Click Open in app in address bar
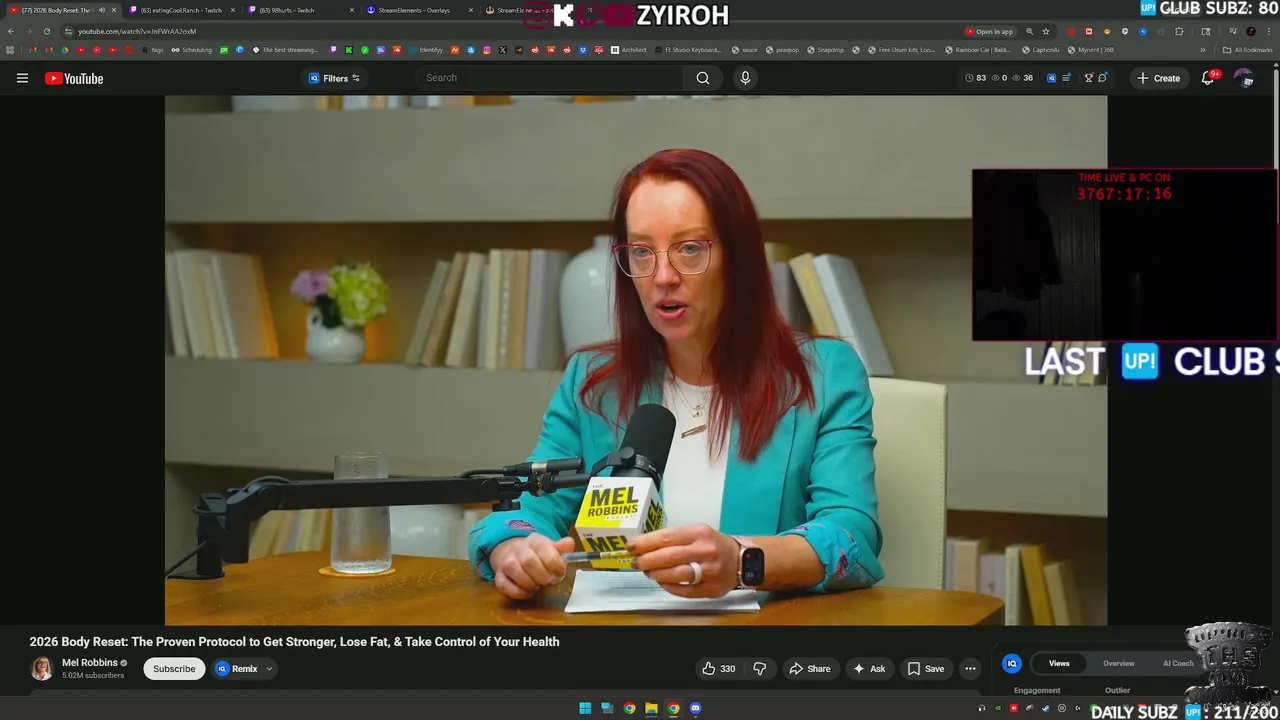Screen dimensions: 1280x720 pos(990,31)
